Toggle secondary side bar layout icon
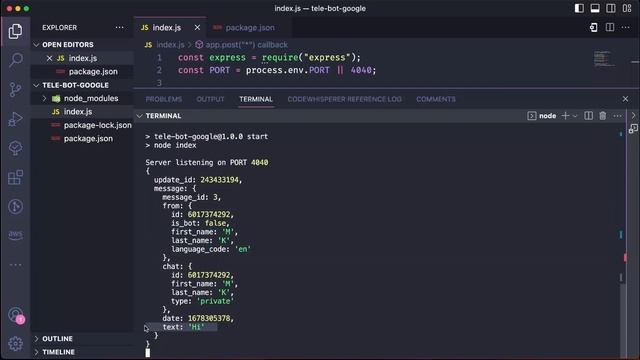The width and height of the screenshot is (640, 360). 611,8
